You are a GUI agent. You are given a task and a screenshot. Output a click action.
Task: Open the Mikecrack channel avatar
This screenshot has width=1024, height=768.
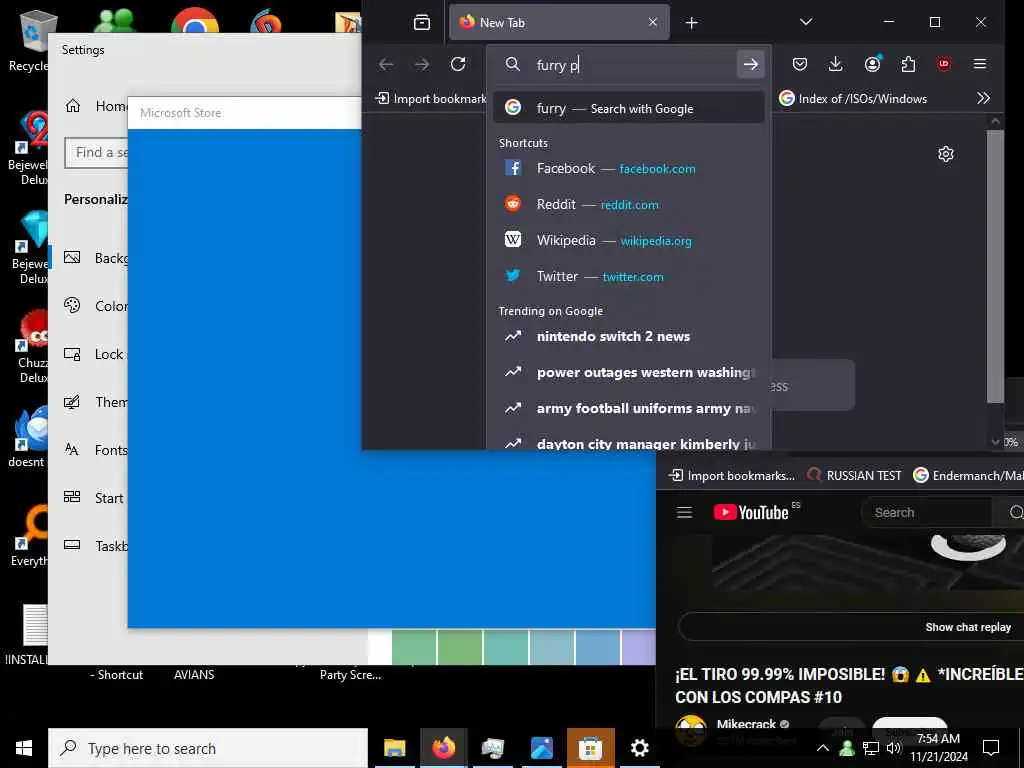[x=691, y=730]
